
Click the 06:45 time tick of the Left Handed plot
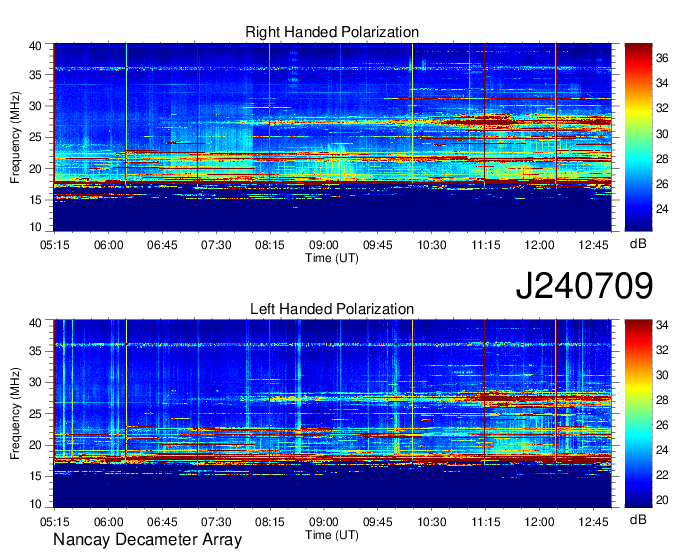(x=162, y=522)
